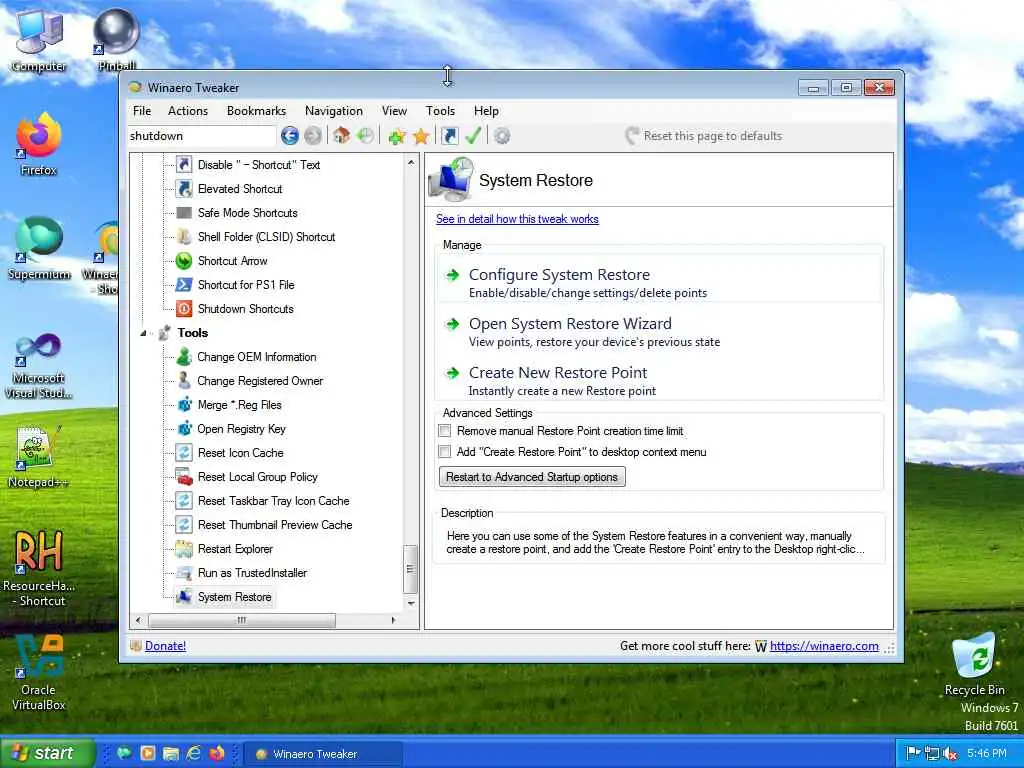
Task: Open the Navigation menu
Action: [x=334, y=111]
